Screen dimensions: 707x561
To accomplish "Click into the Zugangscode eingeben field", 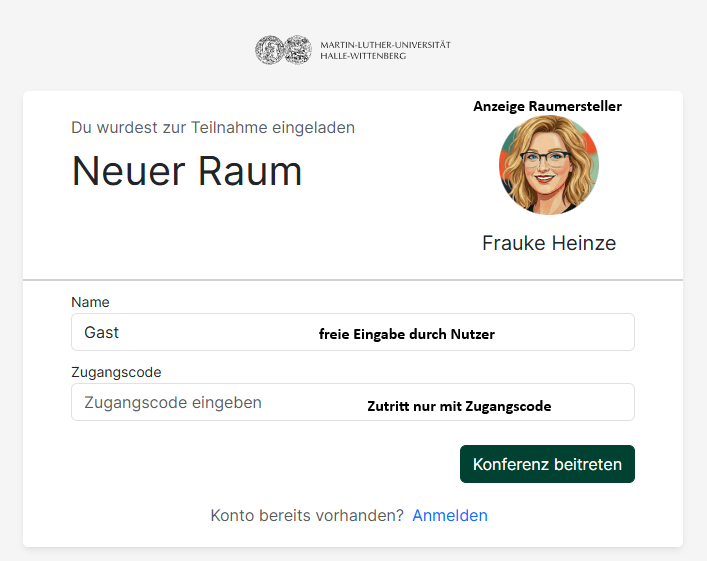I will 353,402.
